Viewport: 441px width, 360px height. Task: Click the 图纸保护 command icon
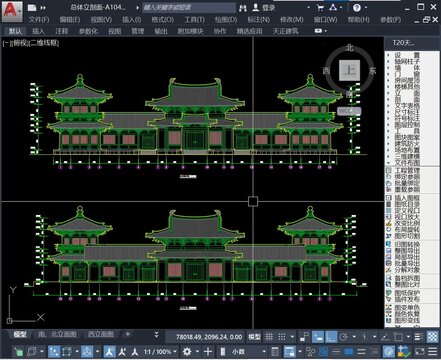click(389, 293)
